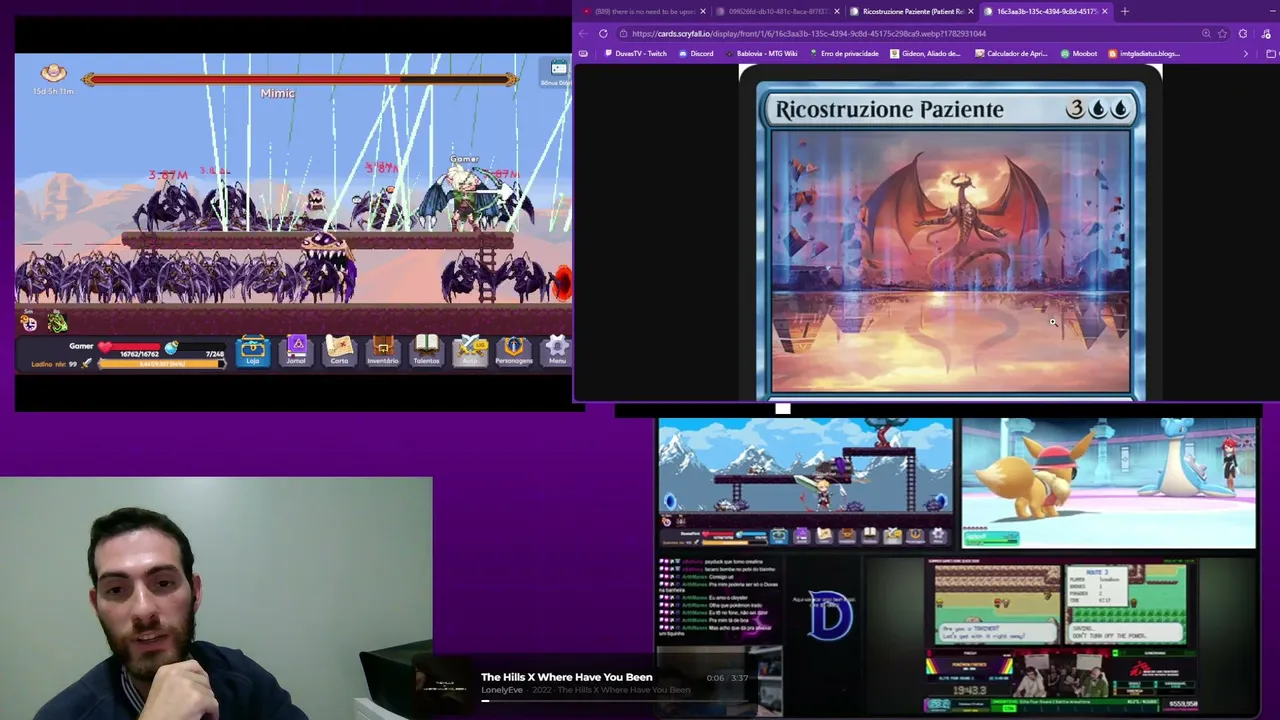Open a new browser tab
This screenshot has width=1280, height=720.
point(1125,11)
